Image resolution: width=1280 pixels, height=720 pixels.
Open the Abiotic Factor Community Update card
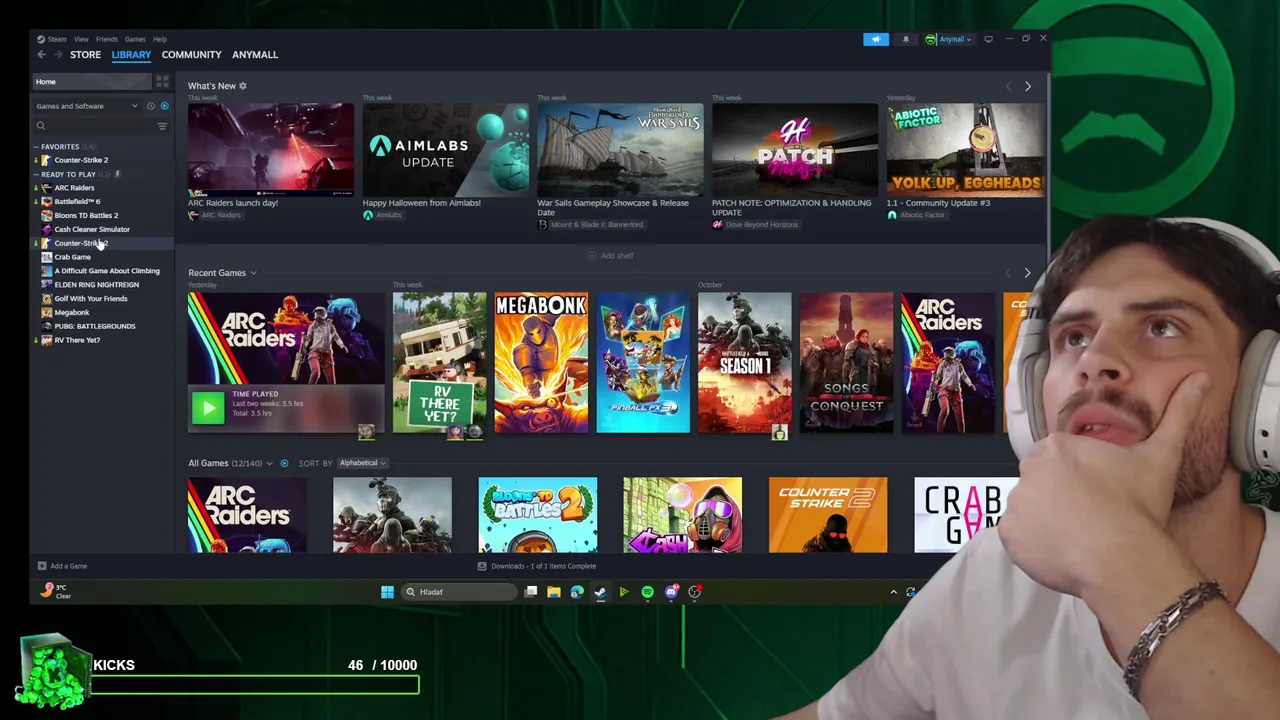[965, 150]
